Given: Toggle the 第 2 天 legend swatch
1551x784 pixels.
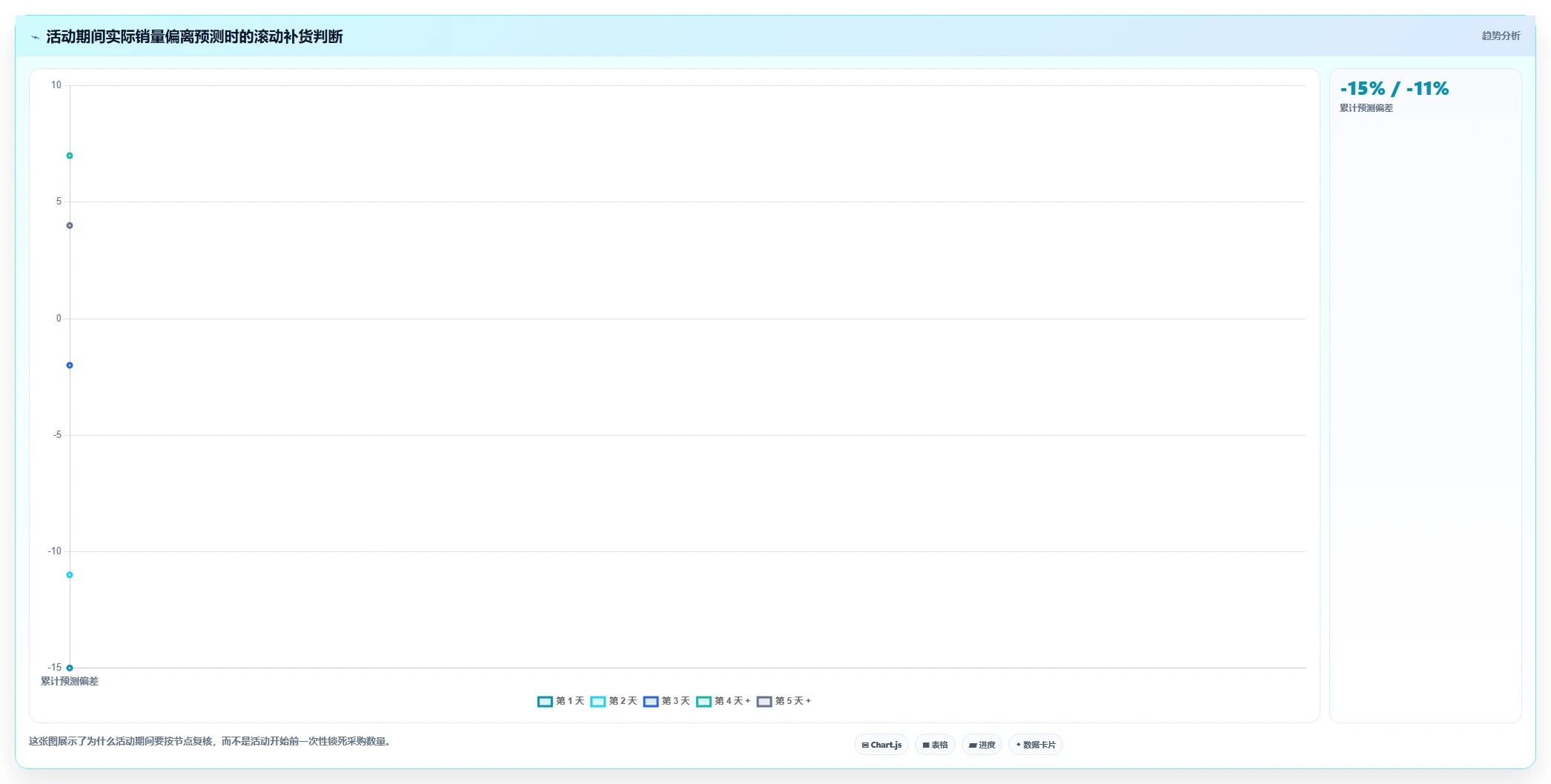Looking at the screenshot, I should click(598, 701).
